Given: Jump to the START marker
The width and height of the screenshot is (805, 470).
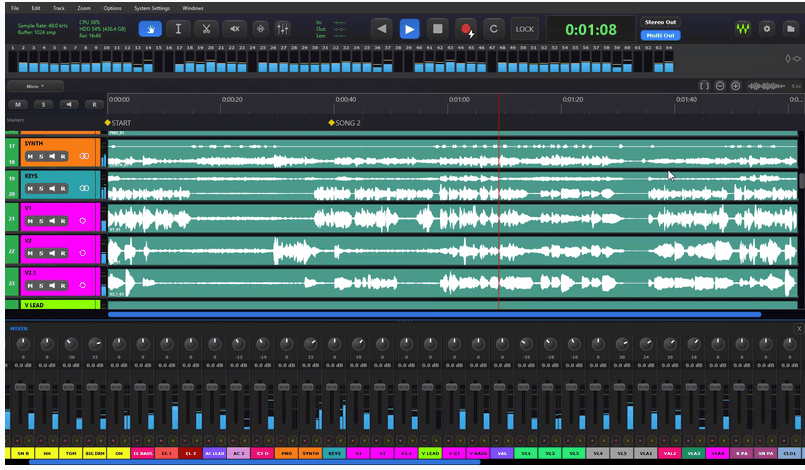Looking at the screenshot, I should click(118, 123).
